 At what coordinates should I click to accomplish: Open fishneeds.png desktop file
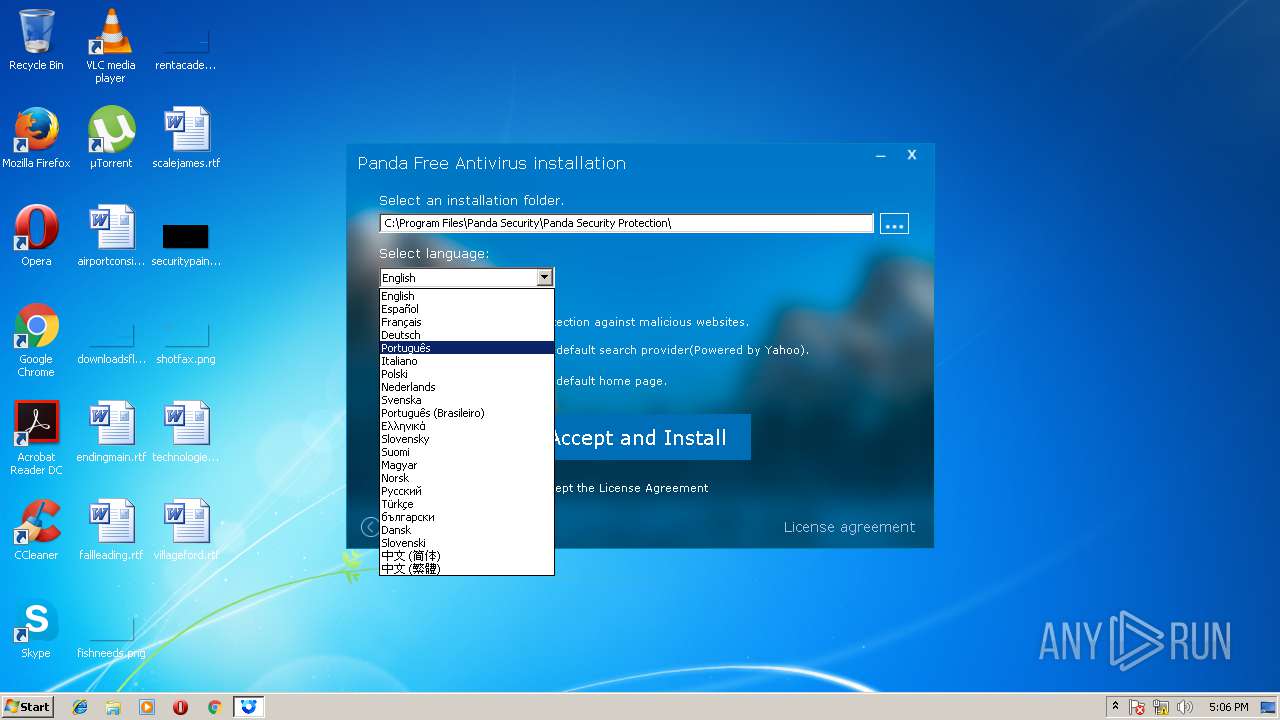111,634
